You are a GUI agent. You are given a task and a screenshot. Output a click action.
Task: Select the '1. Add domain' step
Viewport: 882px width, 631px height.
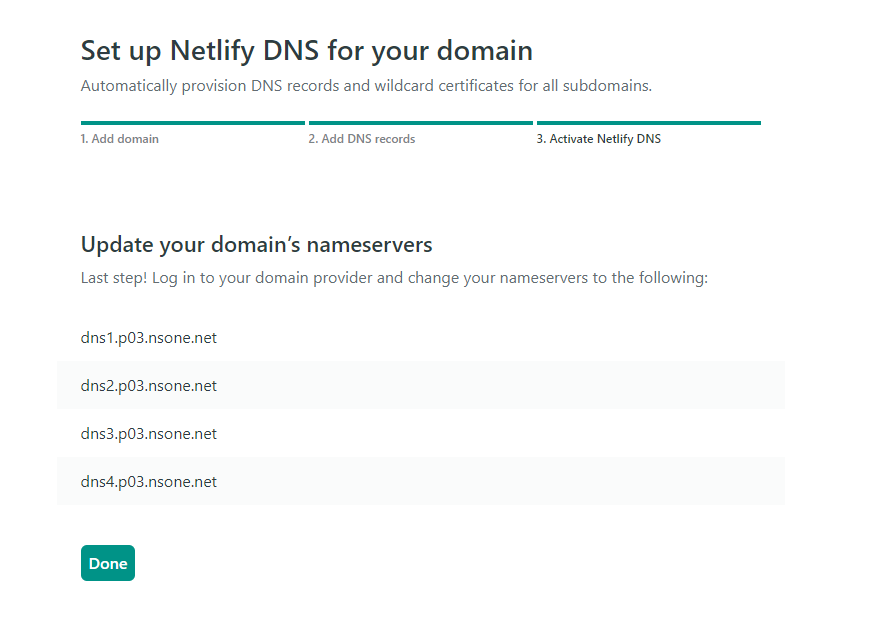(x=120, y=139)
